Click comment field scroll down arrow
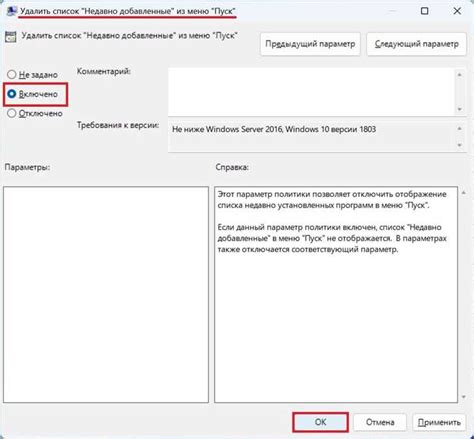Image resolution: width=474 pixels, height=439 pixels. [x=460, y=109]
